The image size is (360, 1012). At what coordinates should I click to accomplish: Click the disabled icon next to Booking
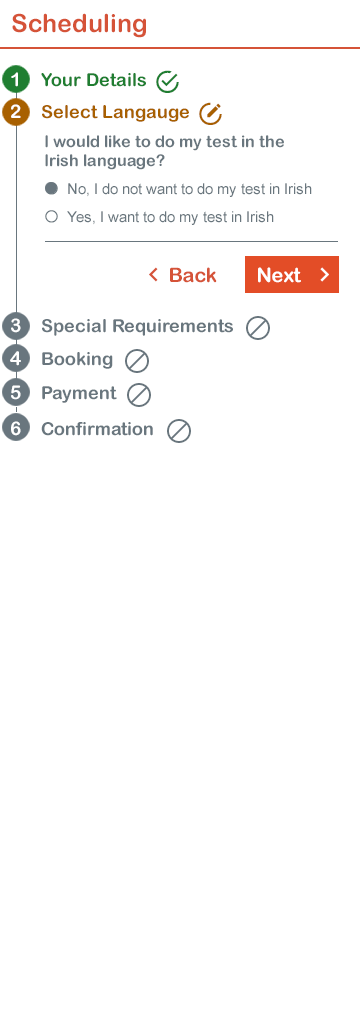(137, 361)
